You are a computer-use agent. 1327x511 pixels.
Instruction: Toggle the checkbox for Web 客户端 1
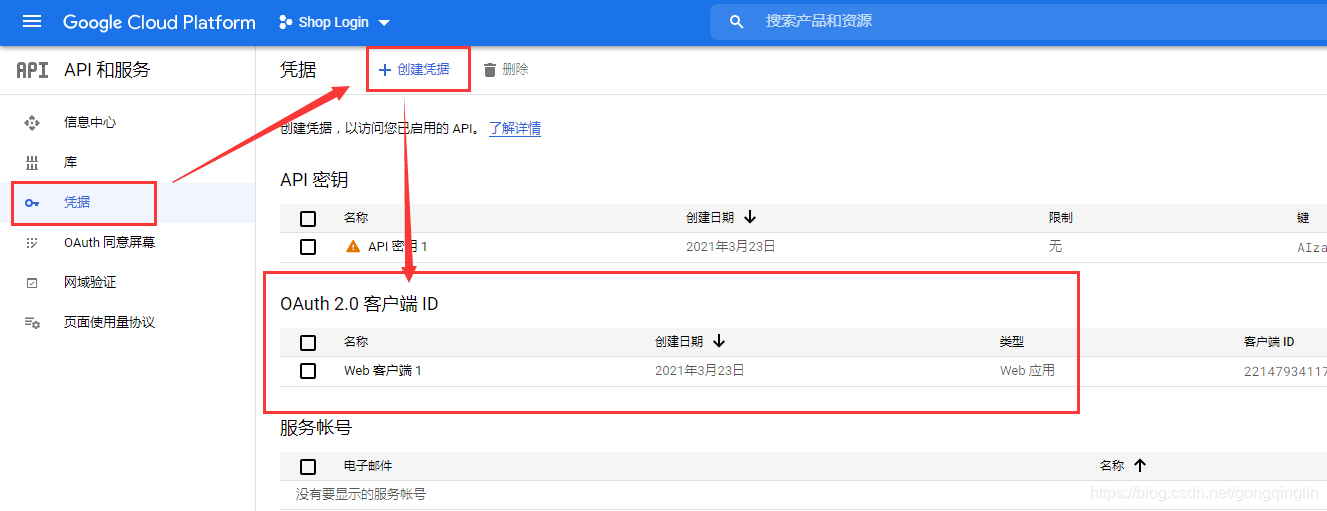tap(308, 371)
